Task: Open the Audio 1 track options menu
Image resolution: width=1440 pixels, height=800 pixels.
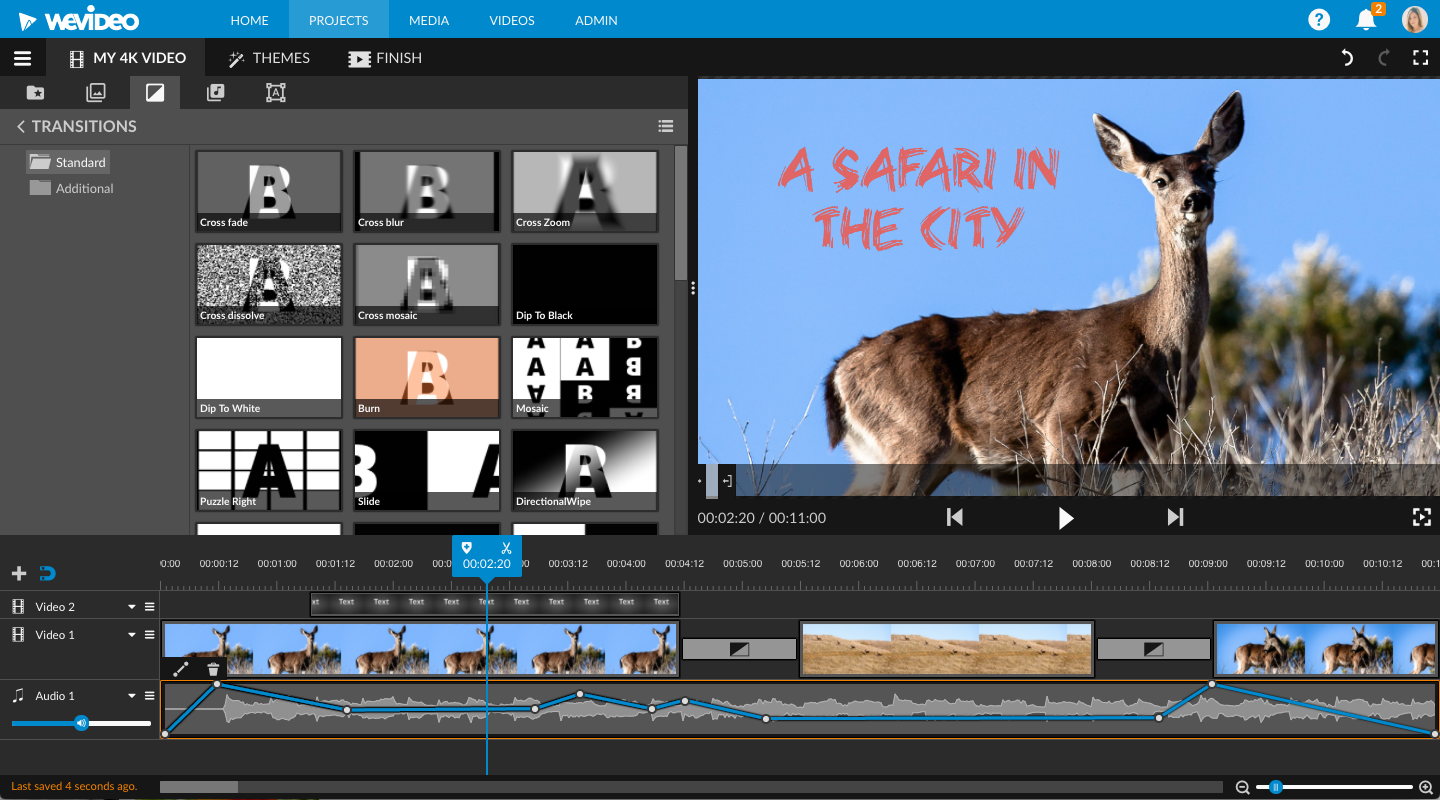Action: (148, 695)
